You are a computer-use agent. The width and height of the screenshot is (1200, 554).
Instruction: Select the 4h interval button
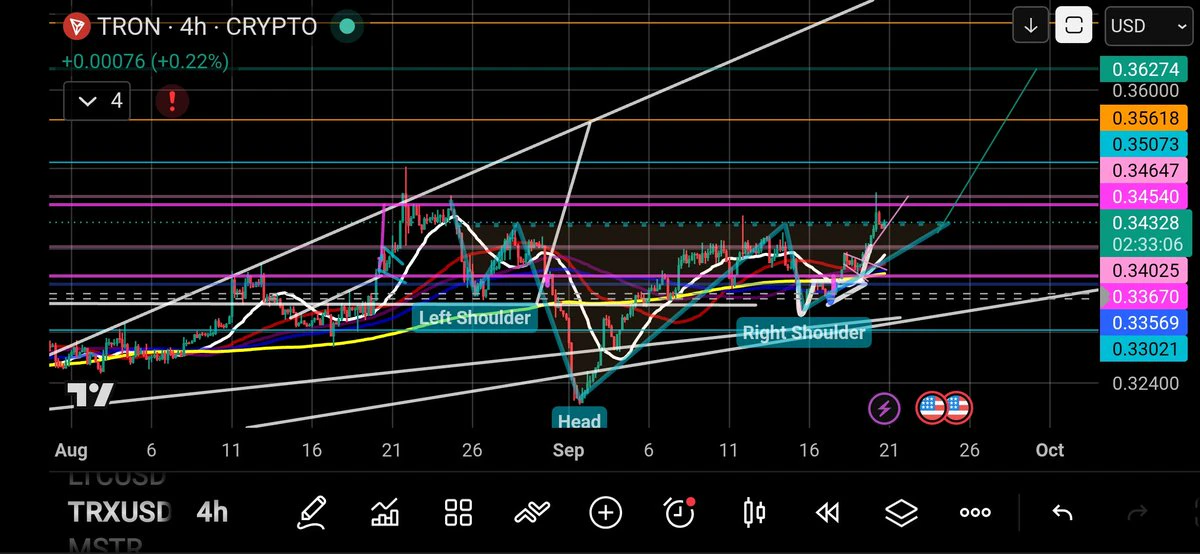click(212, 513)
